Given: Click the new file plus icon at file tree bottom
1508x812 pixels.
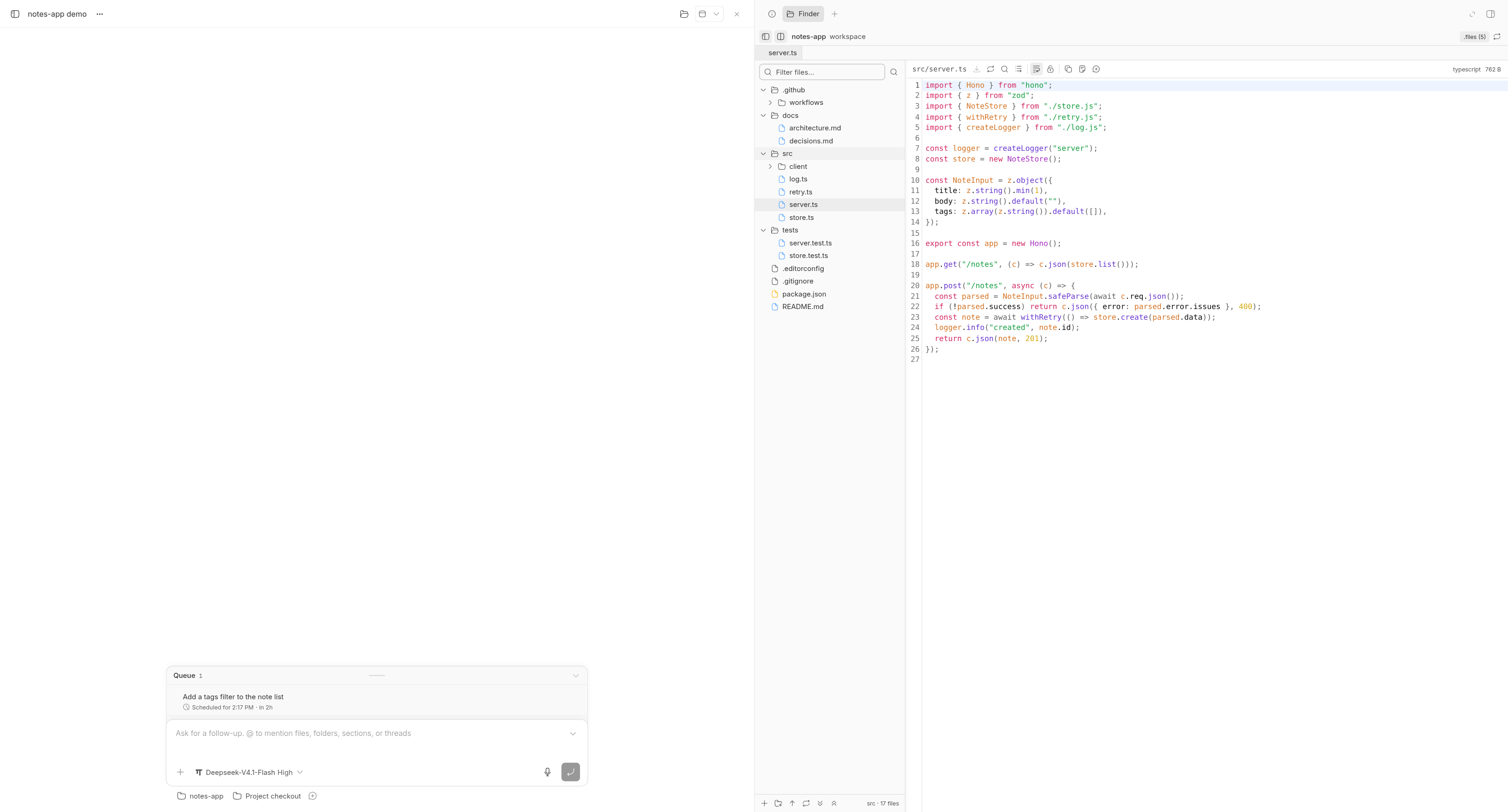Looking at the screenshot, I should 764,803.
